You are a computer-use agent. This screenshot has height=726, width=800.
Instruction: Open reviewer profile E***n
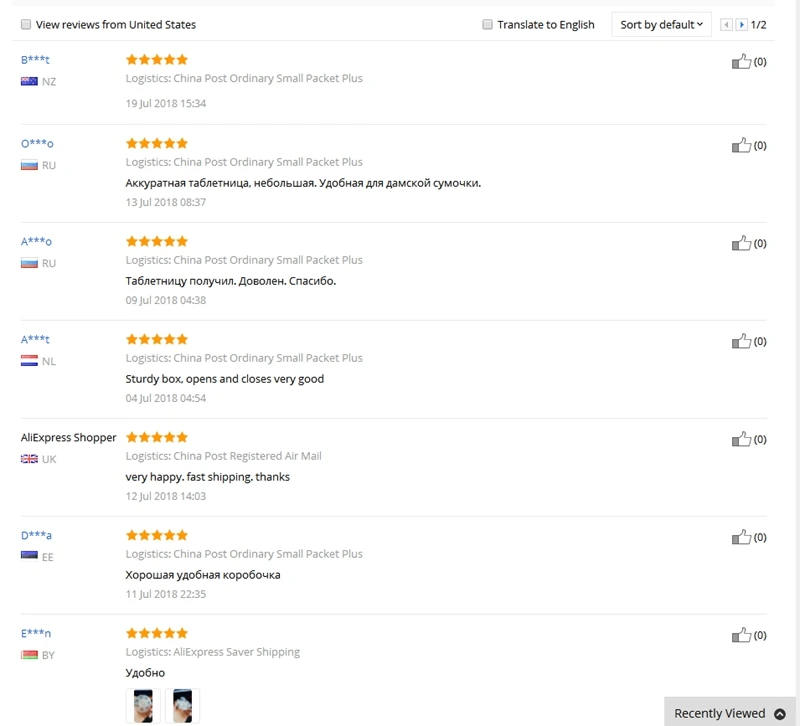point(36,634)
